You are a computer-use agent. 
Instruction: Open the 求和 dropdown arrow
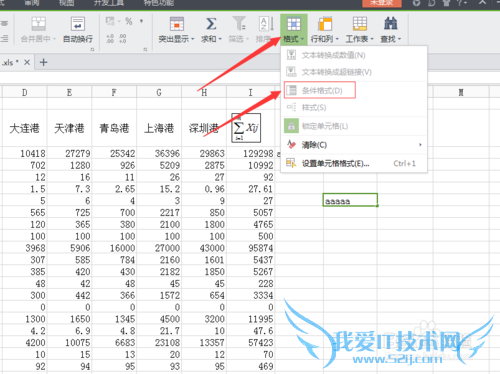click(220, 39)
